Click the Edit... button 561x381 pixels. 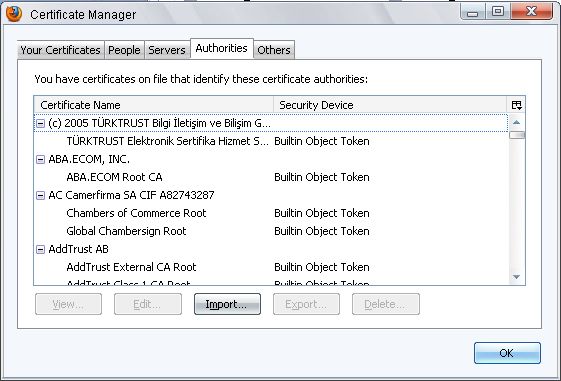[148, 304]
